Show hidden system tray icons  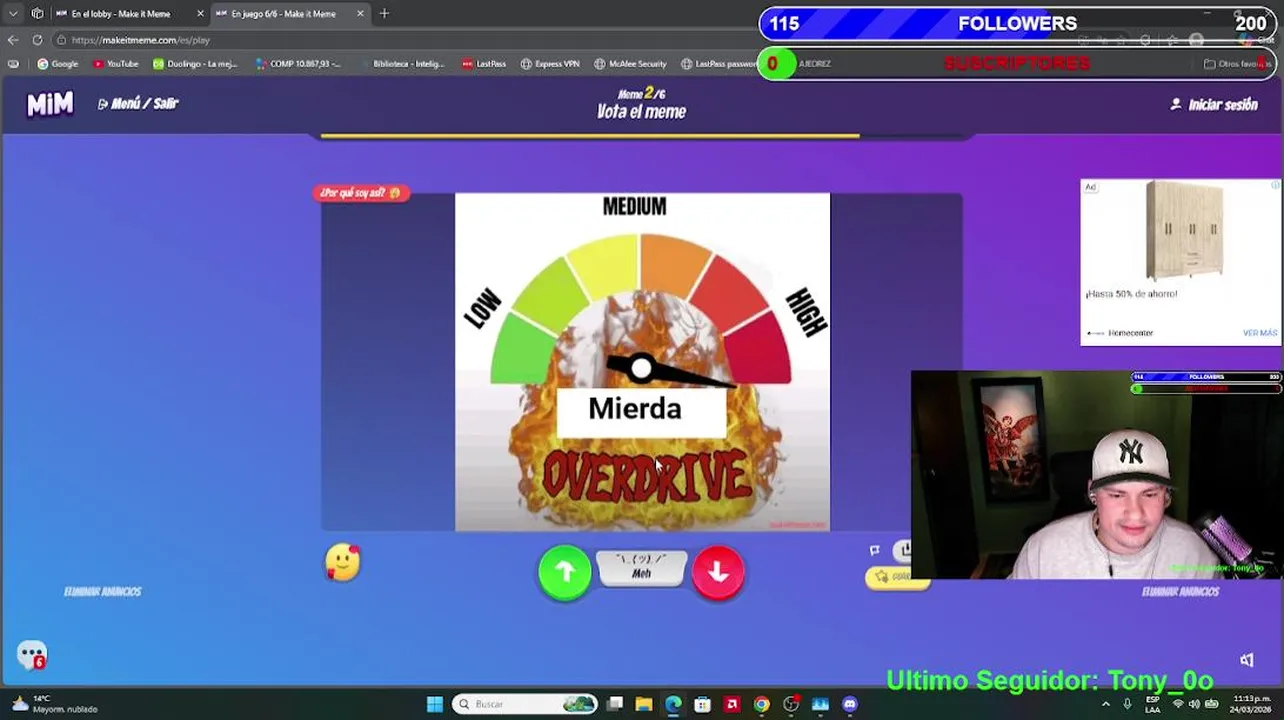[x=1105, y=704]
